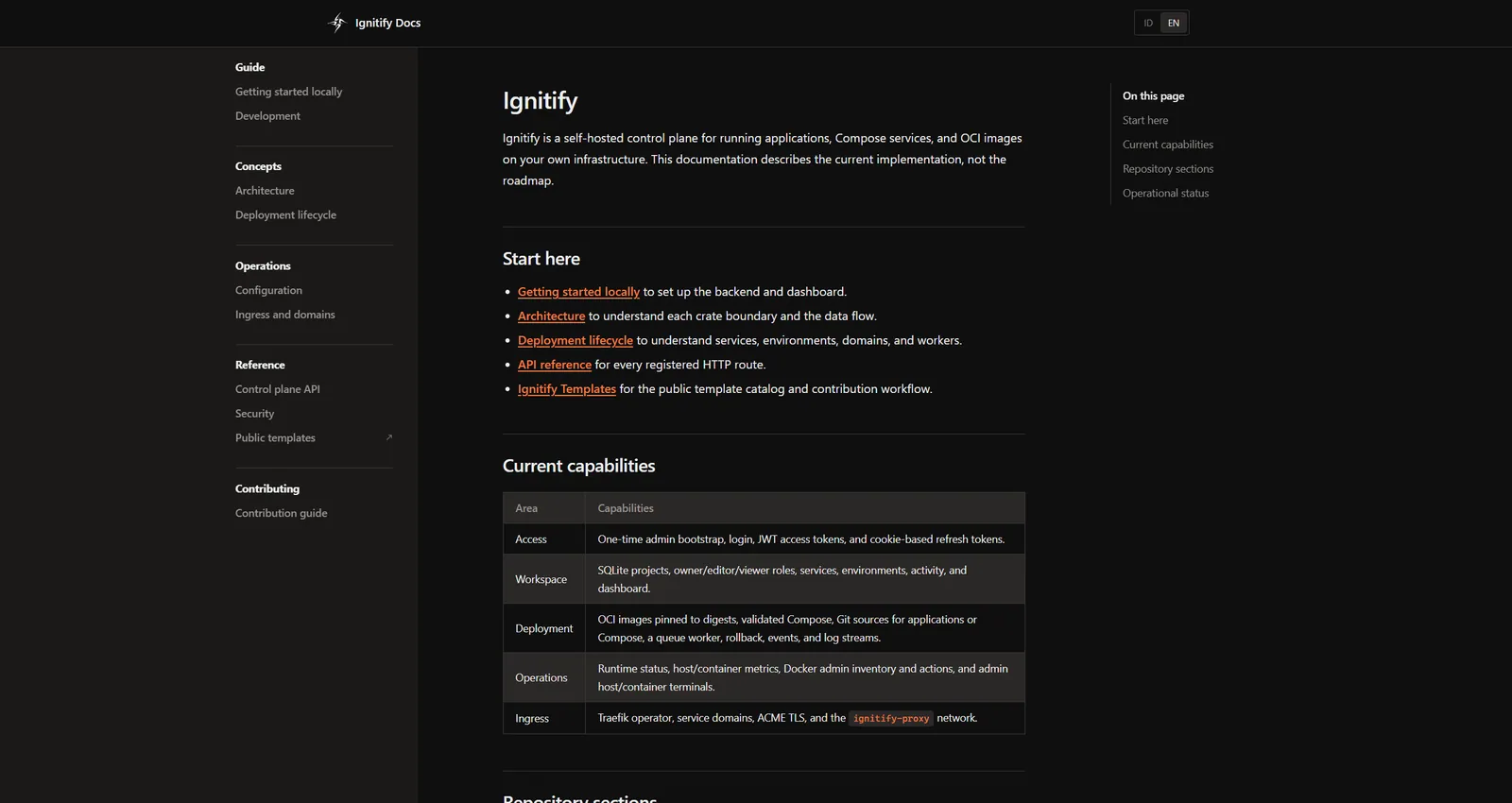Click the Guide sidebar section heading

[x=249, y=67]
